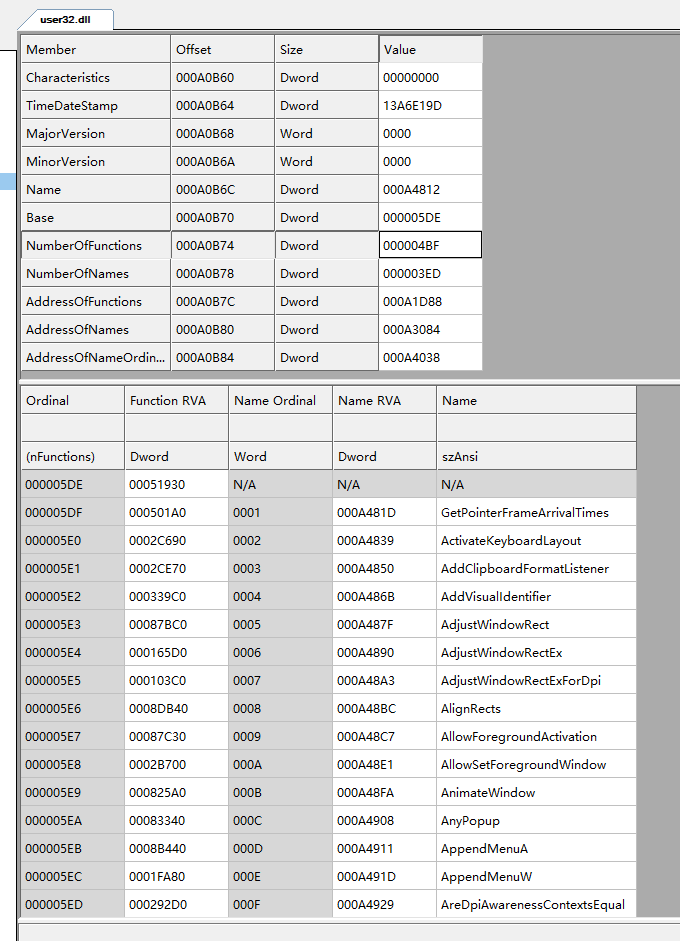This screenshot has width=680, height=941.
Task: Click the value 000A3084
Action: click(x=430, y=329)
